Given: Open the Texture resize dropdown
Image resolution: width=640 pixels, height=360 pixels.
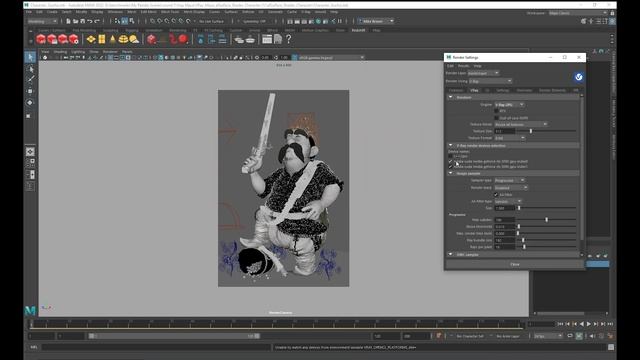Looking at the screenshot, I should point(521,124).
